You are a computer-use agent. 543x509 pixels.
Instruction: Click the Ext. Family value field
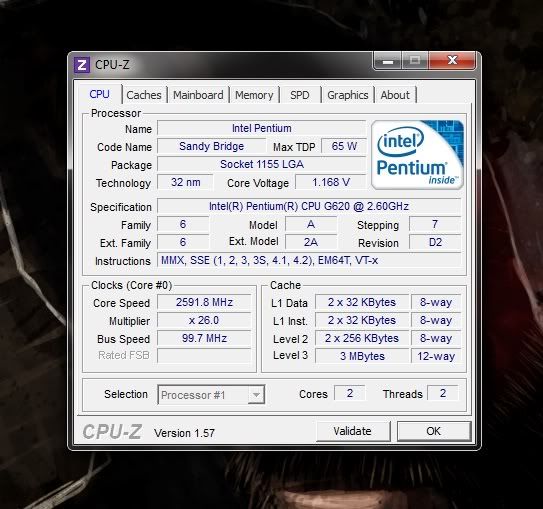[x=183, y=242]
